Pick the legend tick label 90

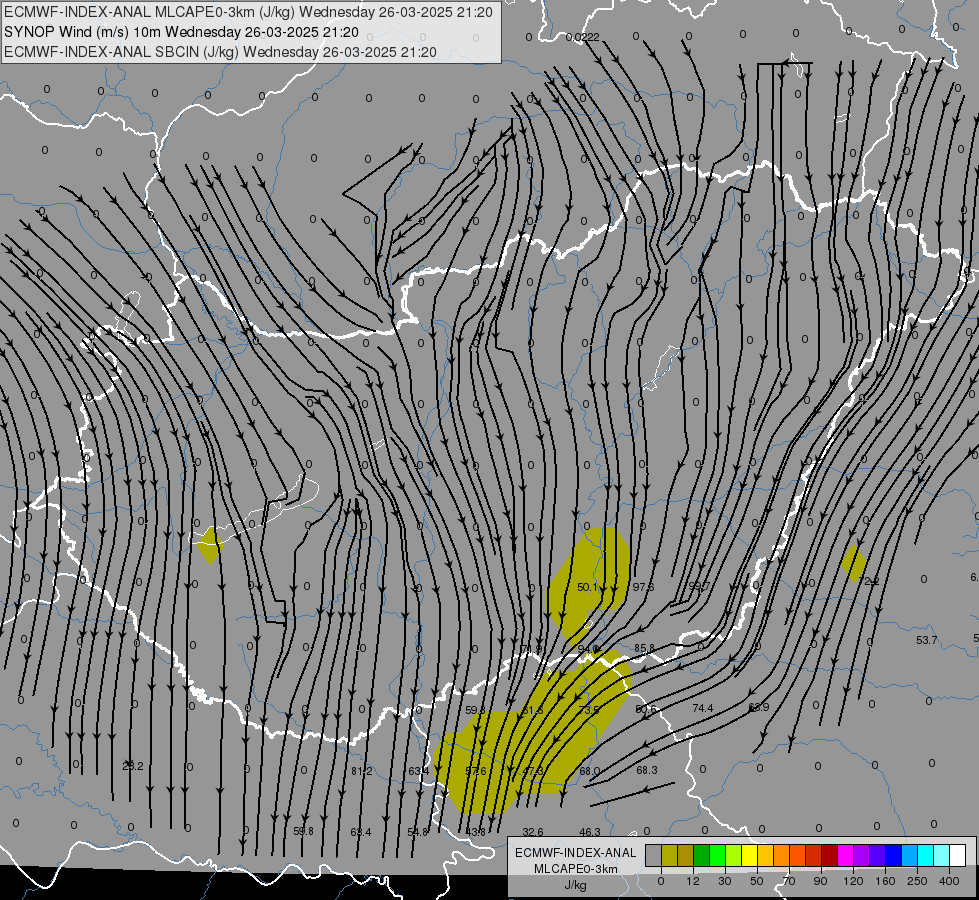pyautogui.click(x=820, y=881)
